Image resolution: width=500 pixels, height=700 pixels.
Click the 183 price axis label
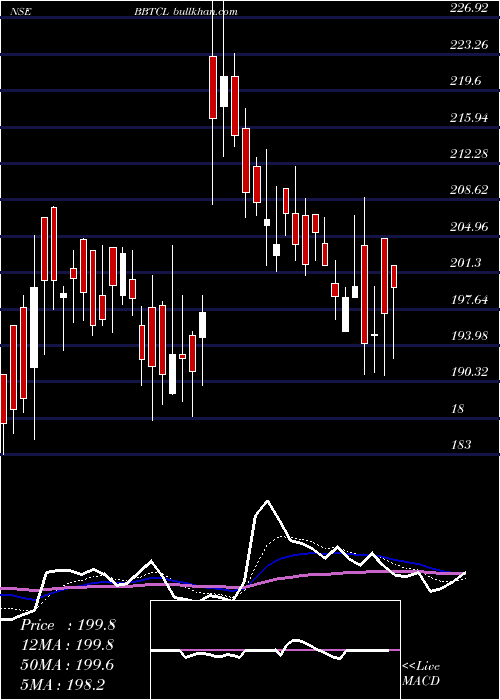pyautogui.click(x=461, y=444)
